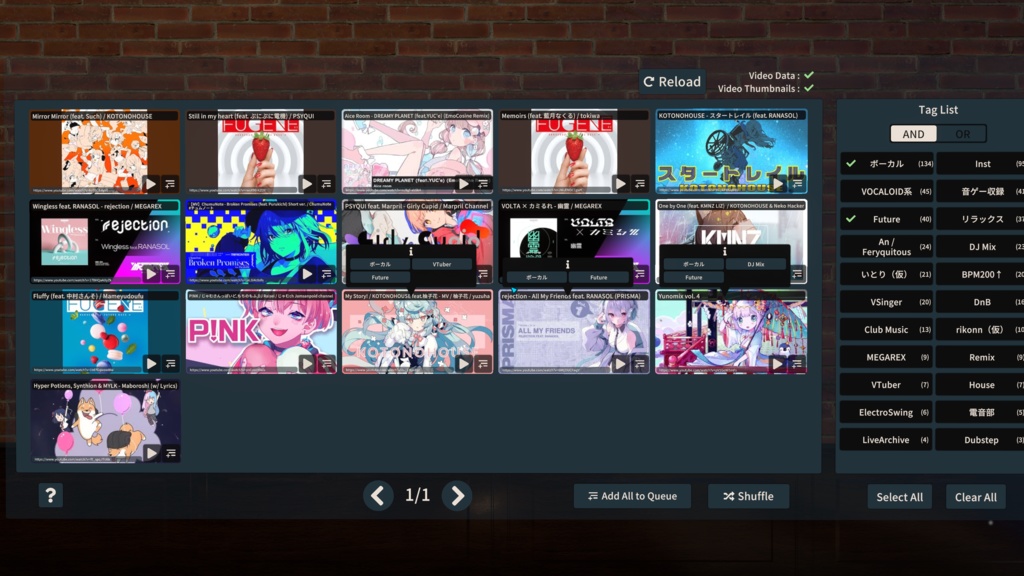
Task: Queue Hyper Potions Maboroshi video
Action: coord(170,453)
